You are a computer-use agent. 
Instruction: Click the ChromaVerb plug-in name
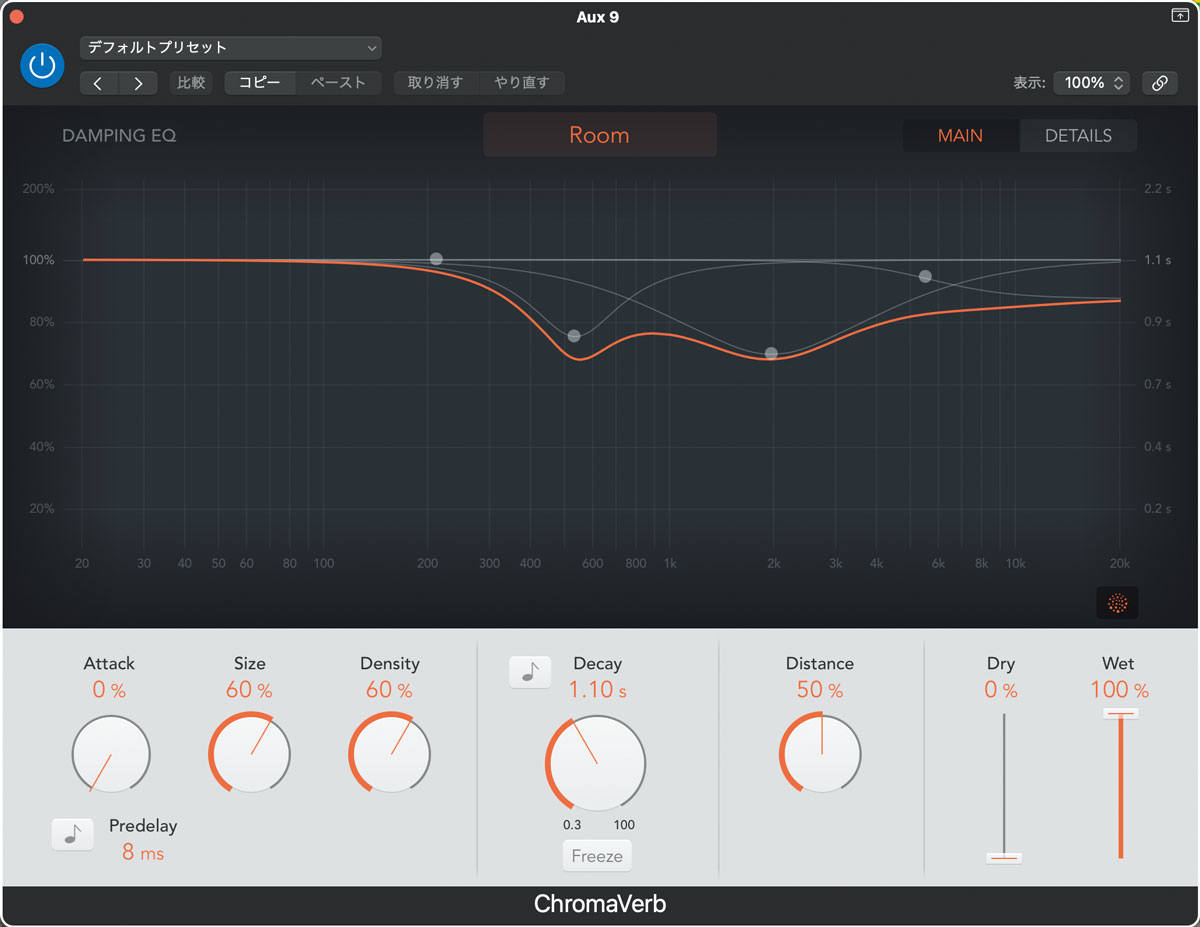(x=600, y=905)
